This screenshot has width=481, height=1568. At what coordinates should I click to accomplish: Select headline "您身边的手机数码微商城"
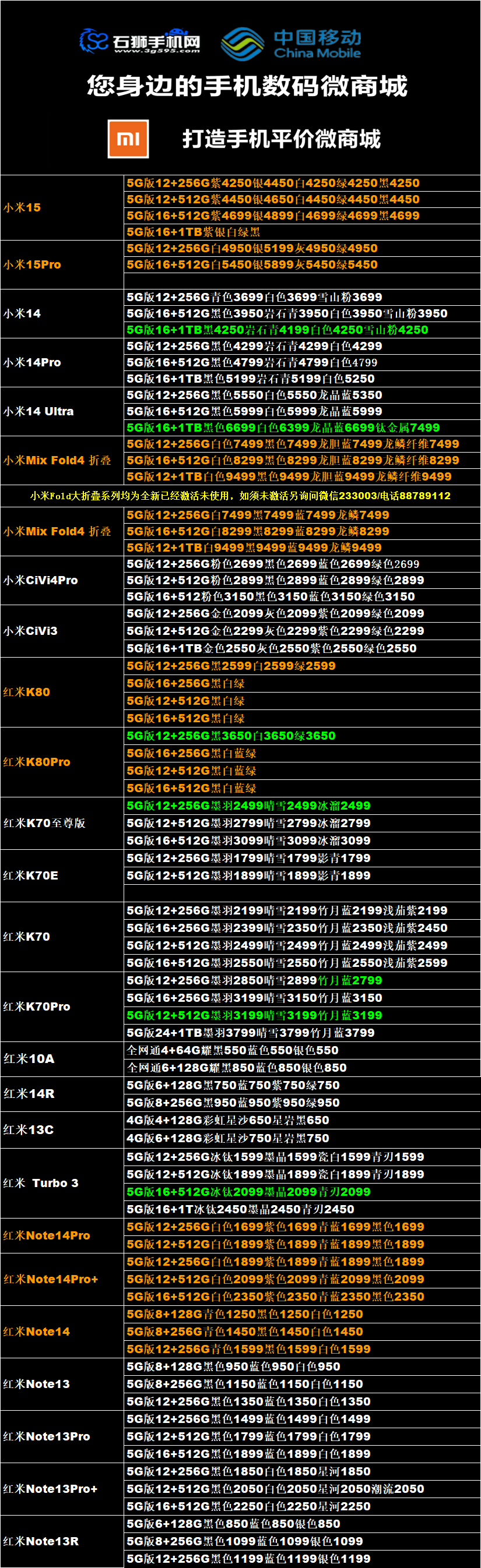247,86
